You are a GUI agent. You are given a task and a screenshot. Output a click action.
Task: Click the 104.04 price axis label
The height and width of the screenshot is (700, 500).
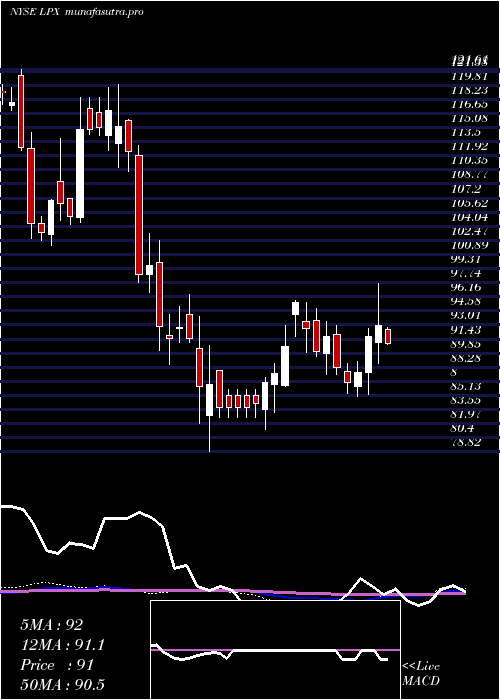point(469,217)
